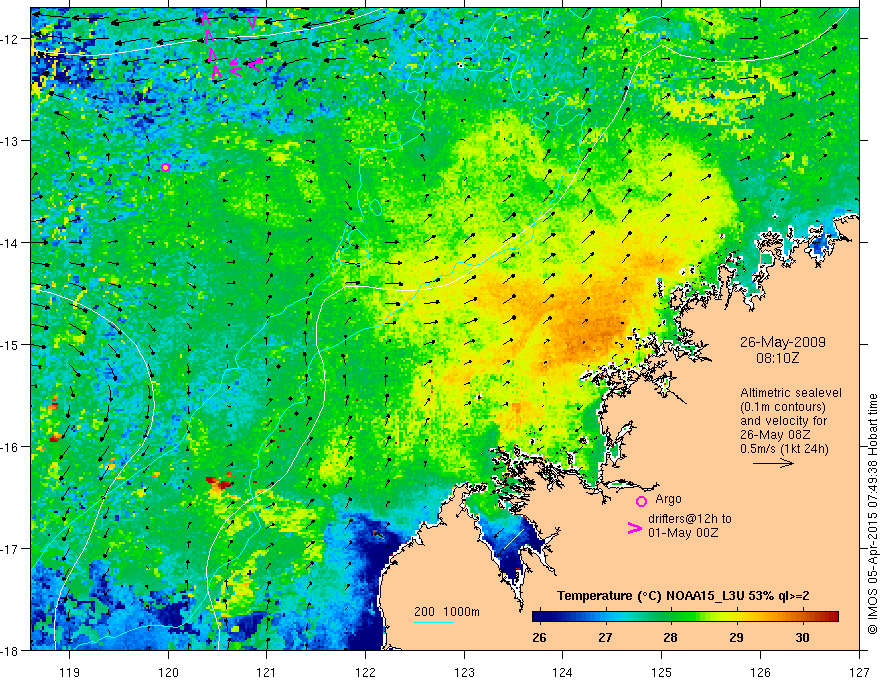Viewport: 880px width, 680px height.
Task: Click the magenta Argo circle legend symbol
Action: click(x=641, y=501)
